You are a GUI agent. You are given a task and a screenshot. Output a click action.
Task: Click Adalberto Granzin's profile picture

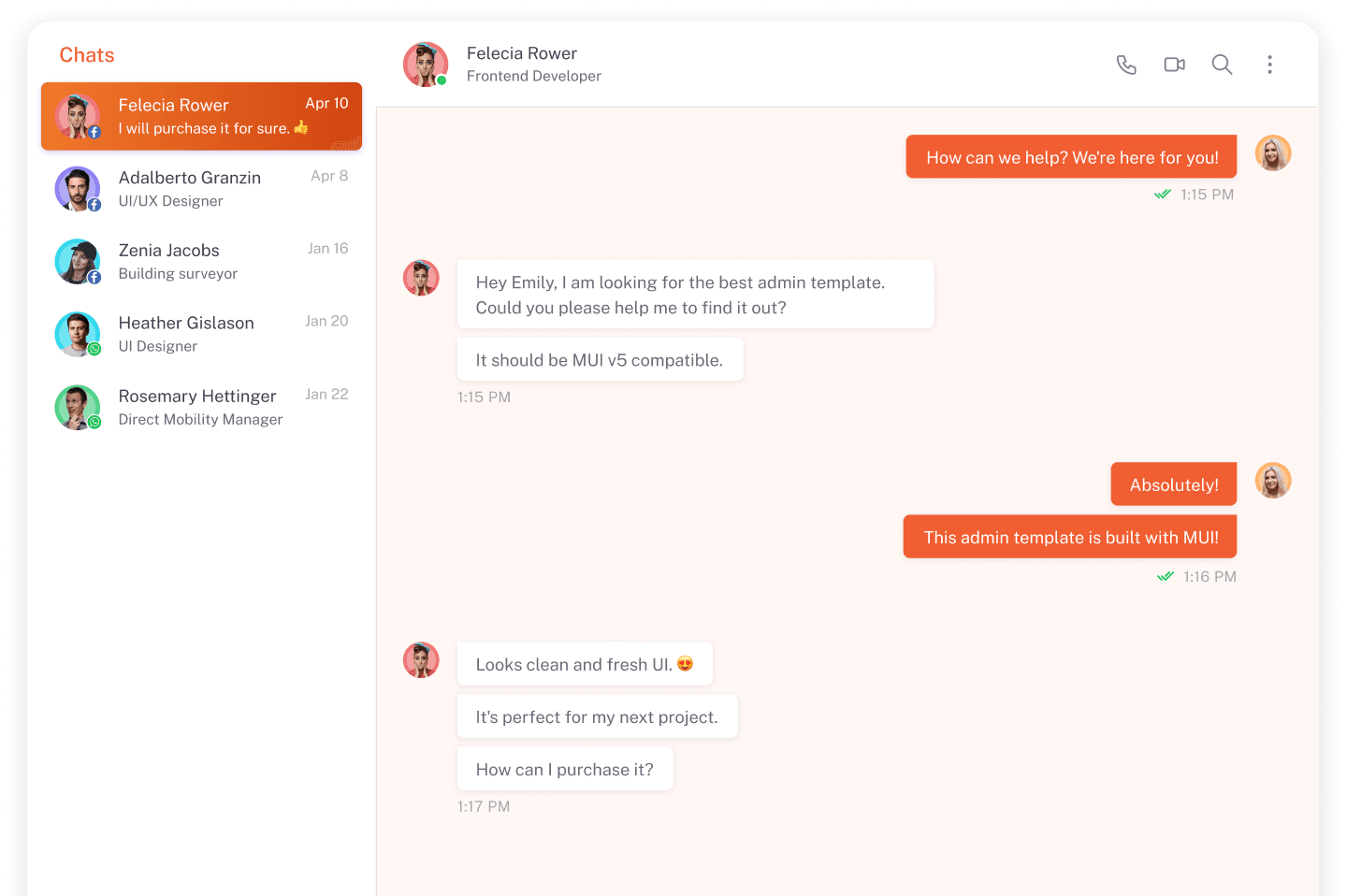(78, 189)
